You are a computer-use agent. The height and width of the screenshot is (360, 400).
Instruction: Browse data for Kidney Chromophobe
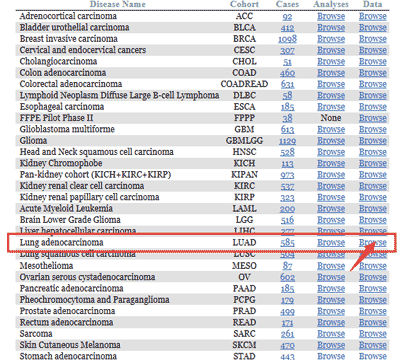pyautogui.click(x=373, y=164)
